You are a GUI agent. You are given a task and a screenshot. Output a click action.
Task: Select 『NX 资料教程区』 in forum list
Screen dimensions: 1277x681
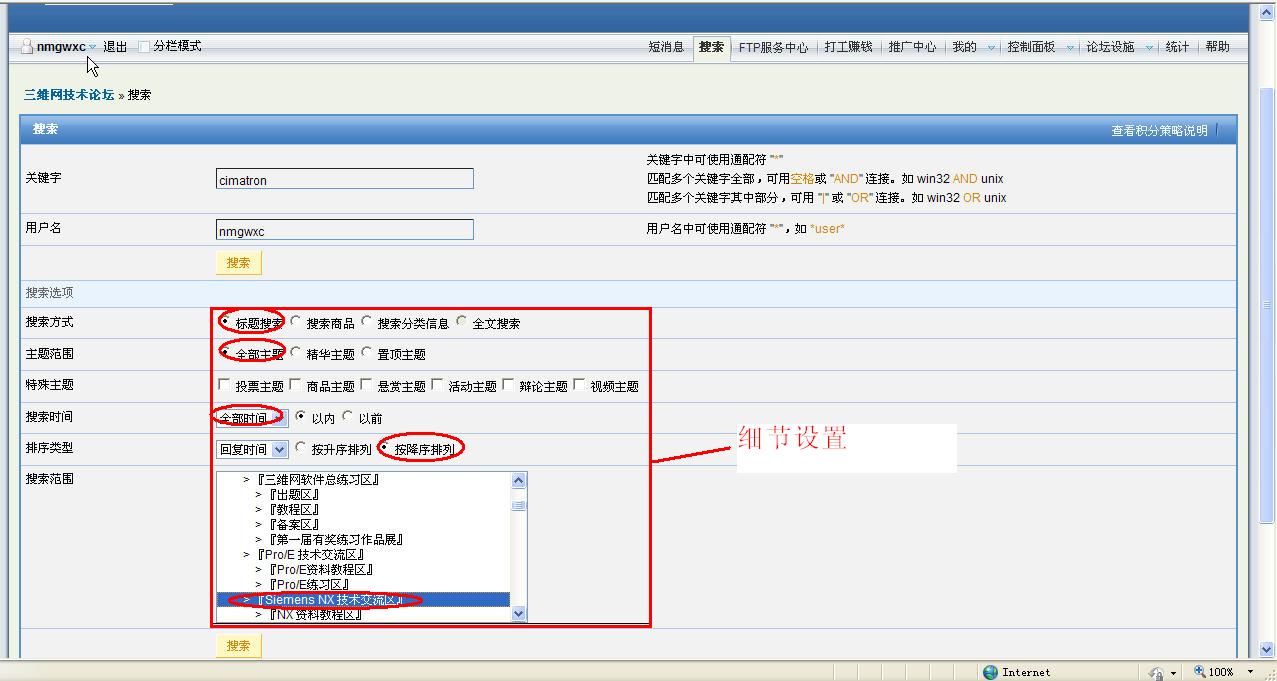pyautogui.click(x=314, y=615)
